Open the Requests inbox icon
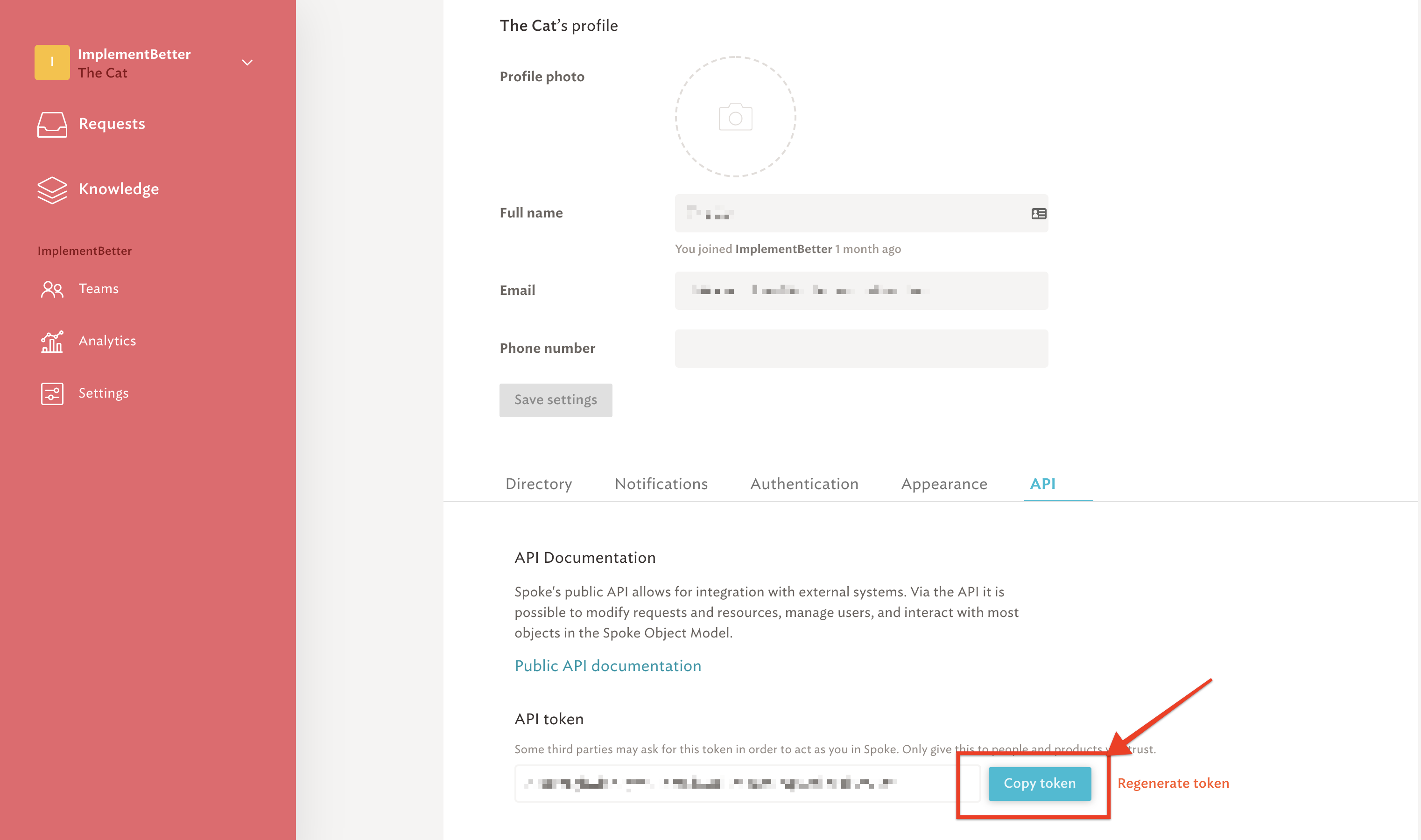Screen dimensions: 1421x840 [x=52, y=124]
